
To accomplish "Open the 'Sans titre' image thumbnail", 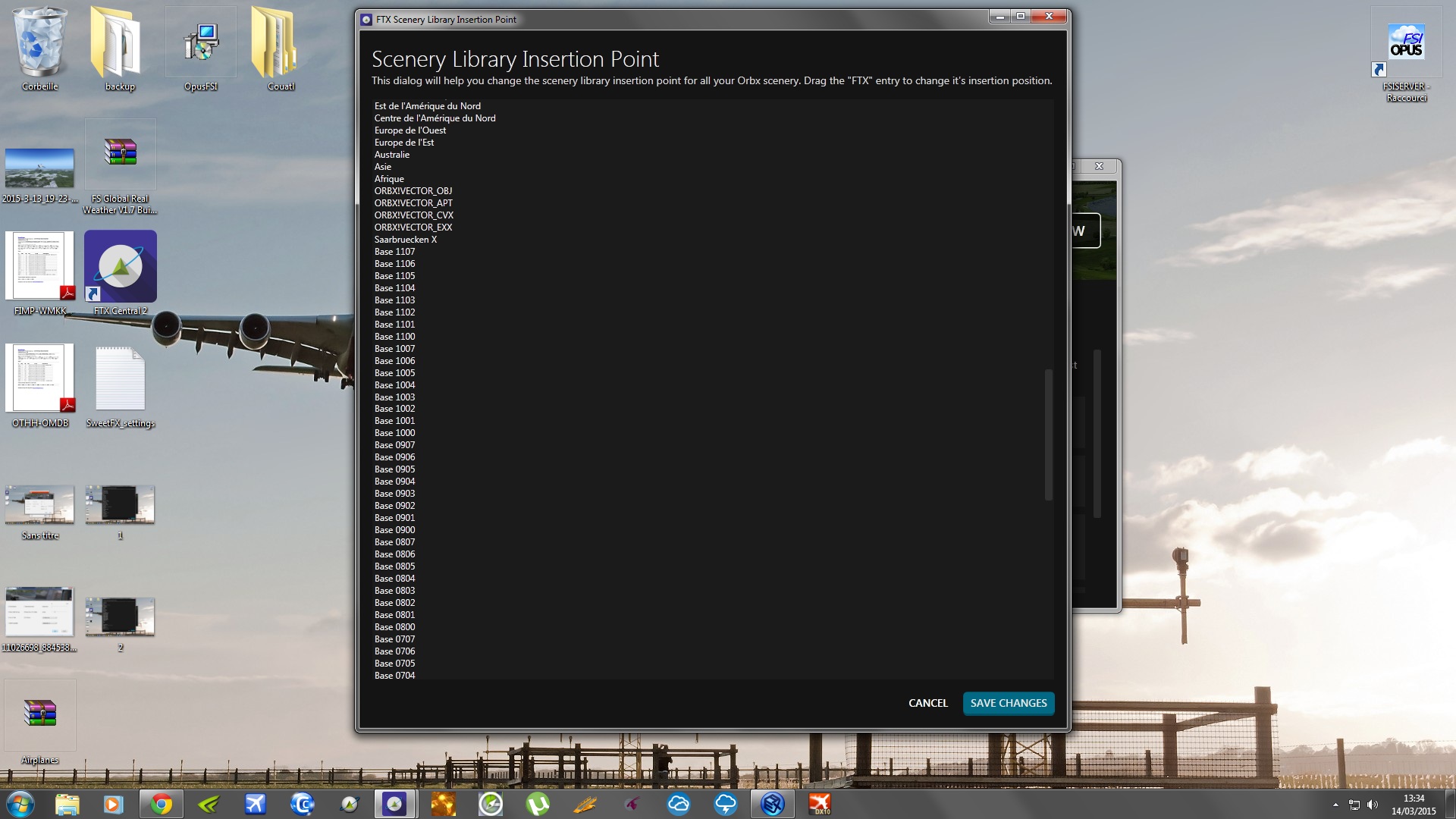I will [x=39, y=512].
